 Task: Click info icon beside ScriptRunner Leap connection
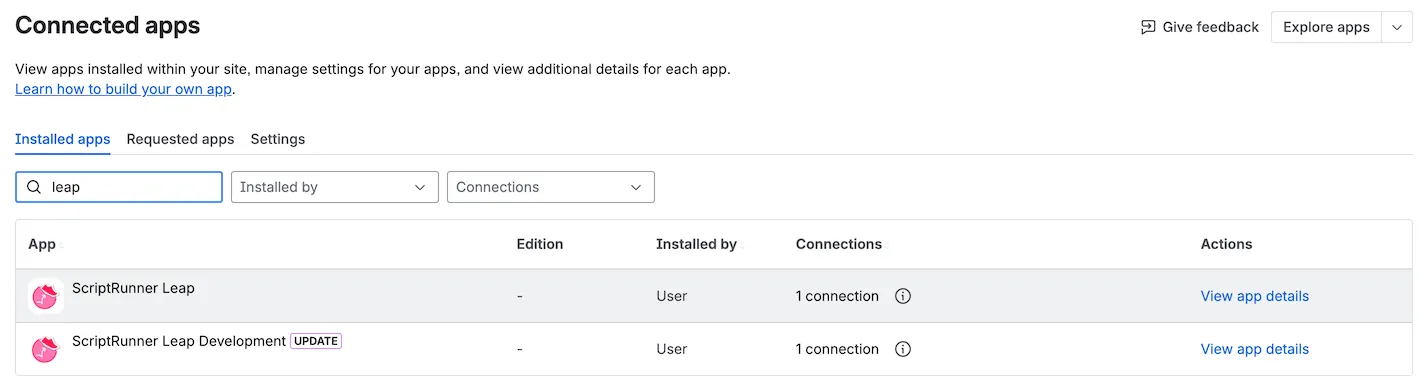[903, 296]
